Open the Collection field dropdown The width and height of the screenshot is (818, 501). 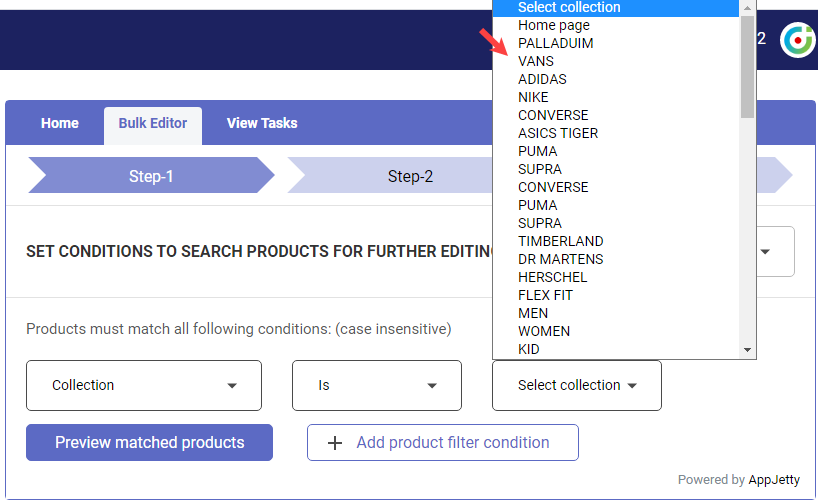click(144, 385)
